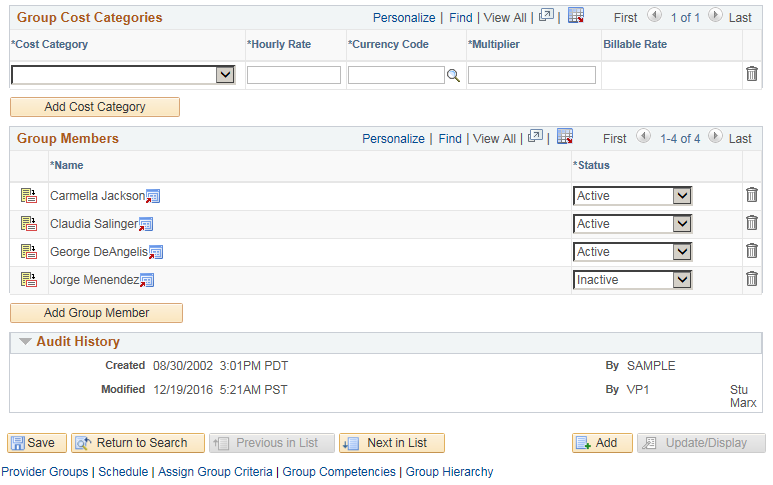Click the Add Group Member button
This screenshot has height=485, width=773.
(97, 313)
